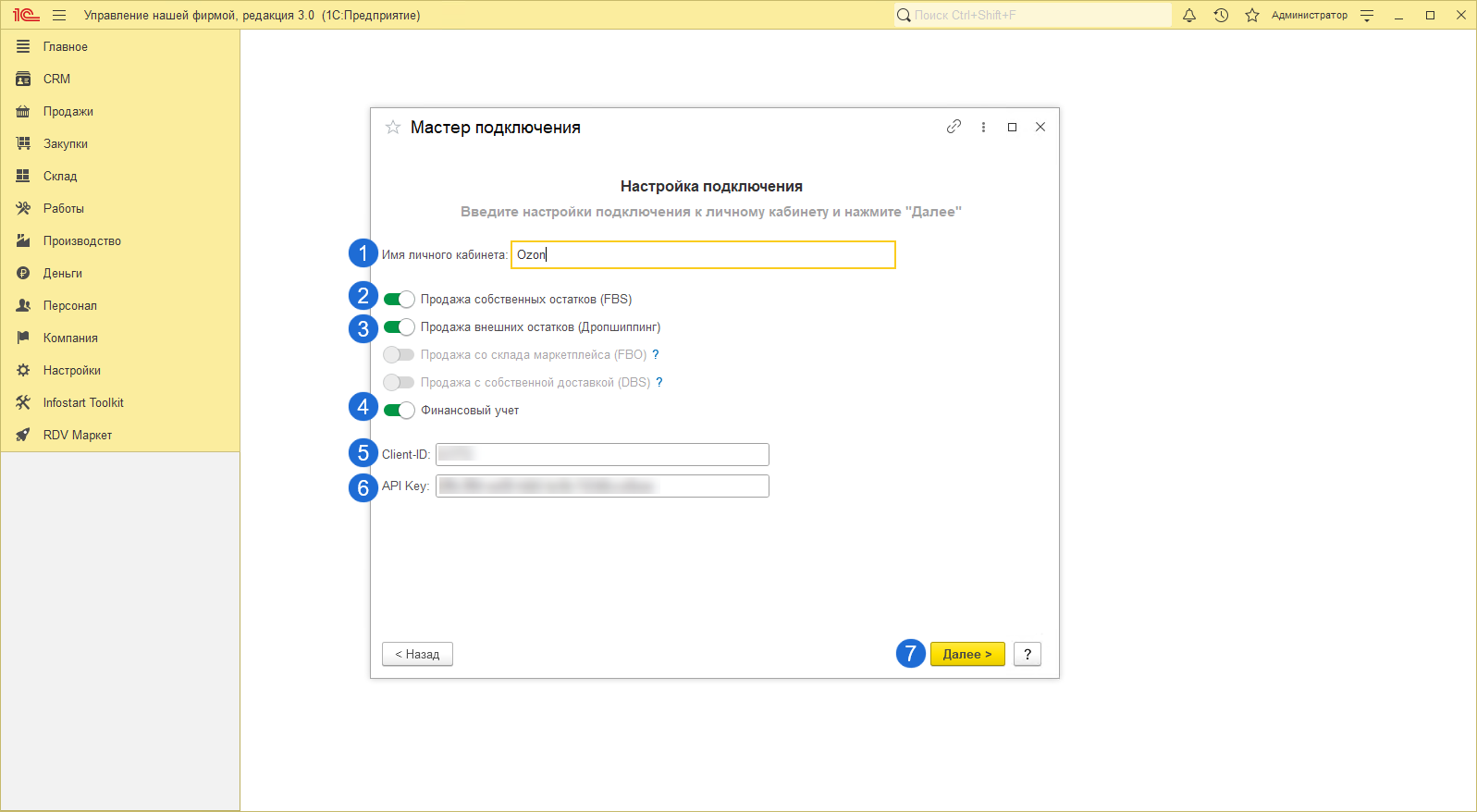Show DBS help question mark link

[x=659, y=382]
